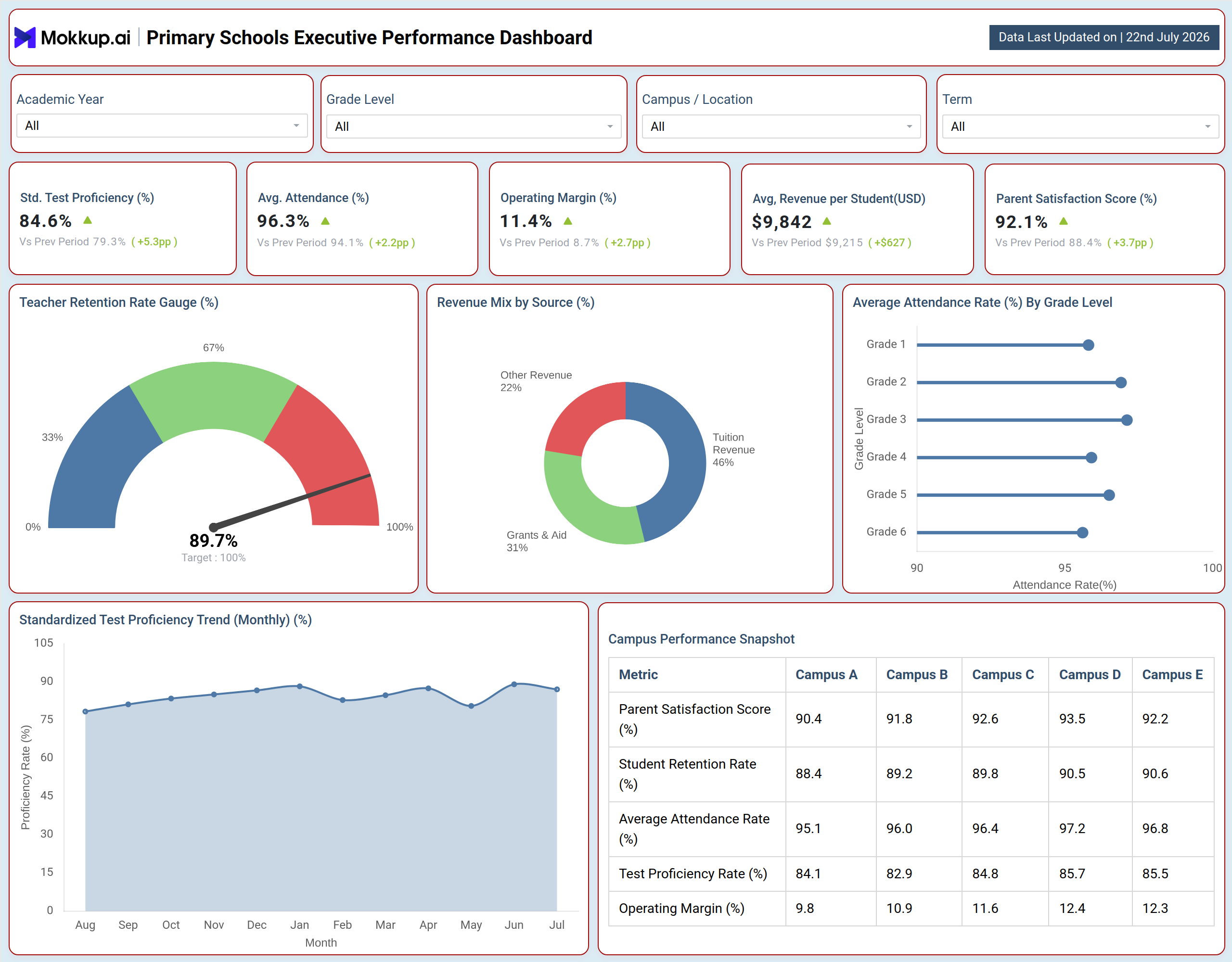Click the Jan data point on trend

point(299,686)
